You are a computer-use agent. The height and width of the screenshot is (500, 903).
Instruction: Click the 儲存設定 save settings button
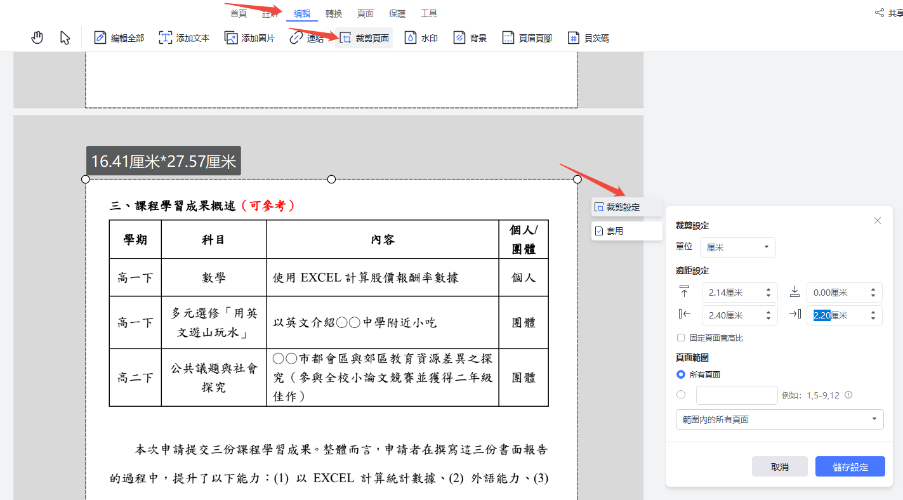tap(850, 467)
